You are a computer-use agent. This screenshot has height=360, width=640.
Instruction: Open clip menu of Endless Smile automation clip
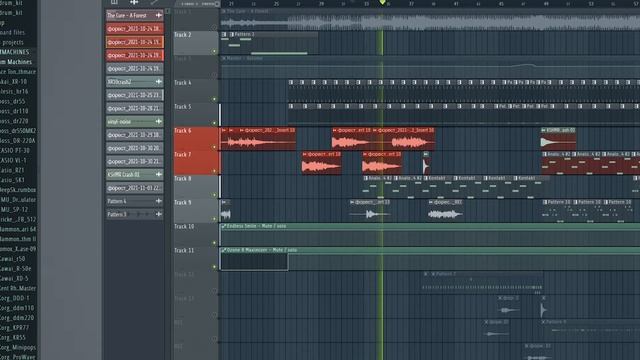point(223,226)
